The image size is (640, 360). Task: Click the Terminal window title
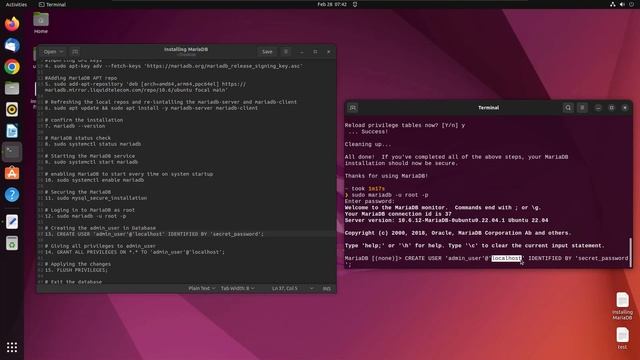click(488, 108)
